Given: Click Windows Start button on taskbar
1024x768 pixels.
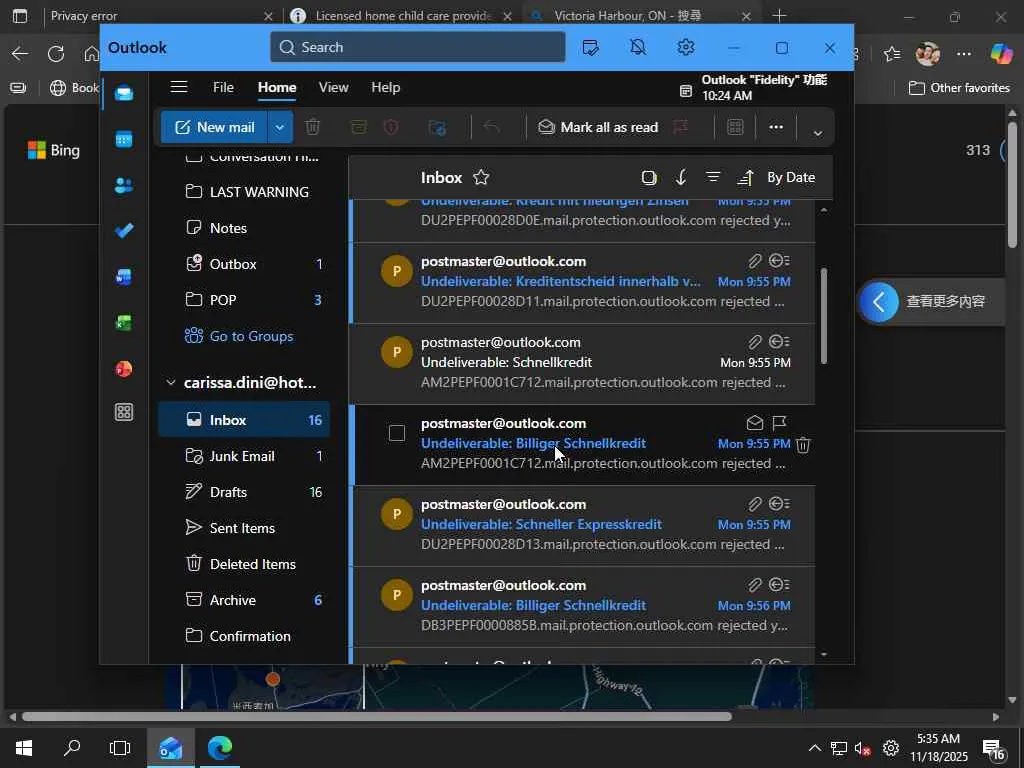Looking at the screenshot, I should (24, 748).
